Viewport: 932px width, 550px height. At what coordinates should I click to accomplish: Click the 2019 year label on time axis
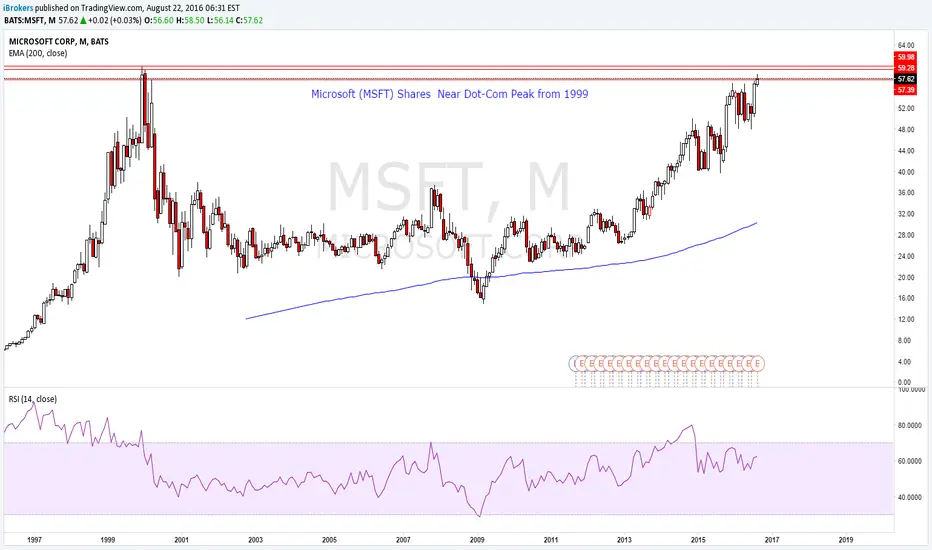[845, 540]
